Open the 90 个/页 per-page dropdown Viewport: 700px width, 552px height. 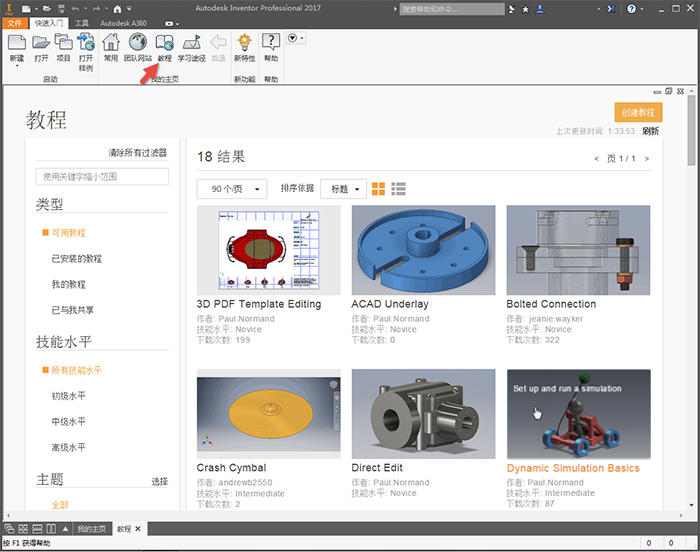point(232,189)
